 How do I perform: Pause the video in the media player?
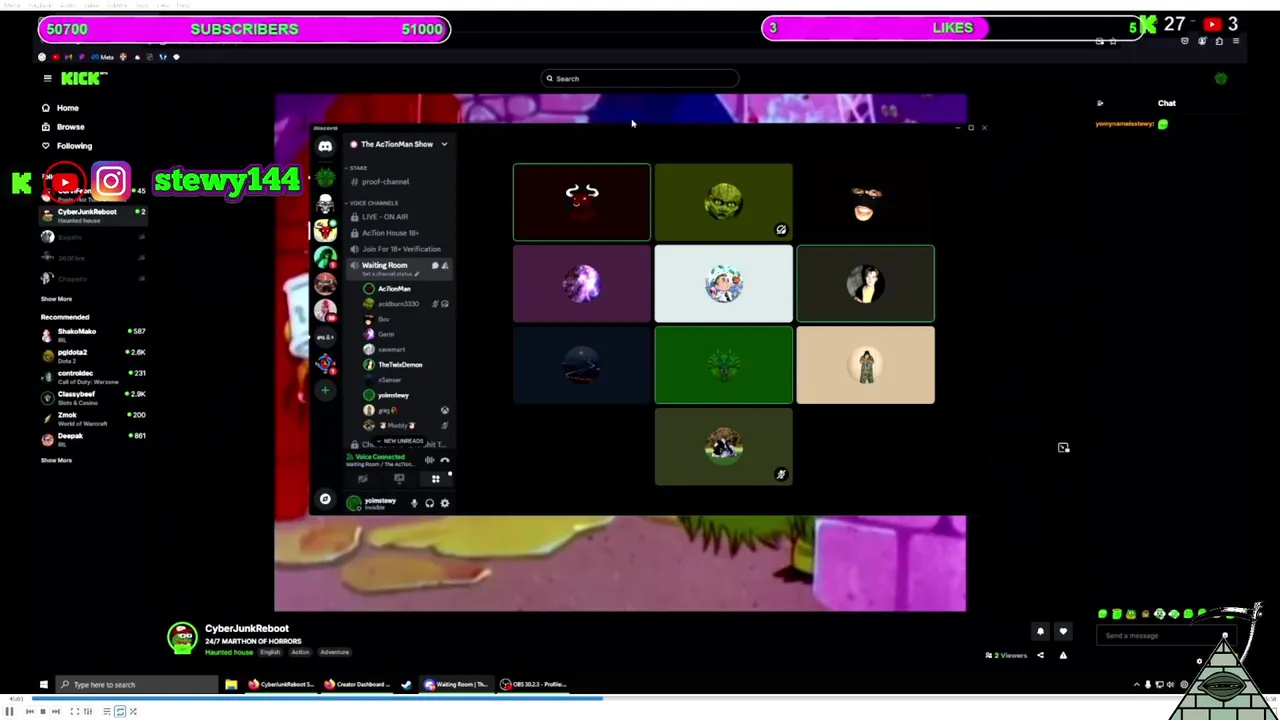(10, 711)
